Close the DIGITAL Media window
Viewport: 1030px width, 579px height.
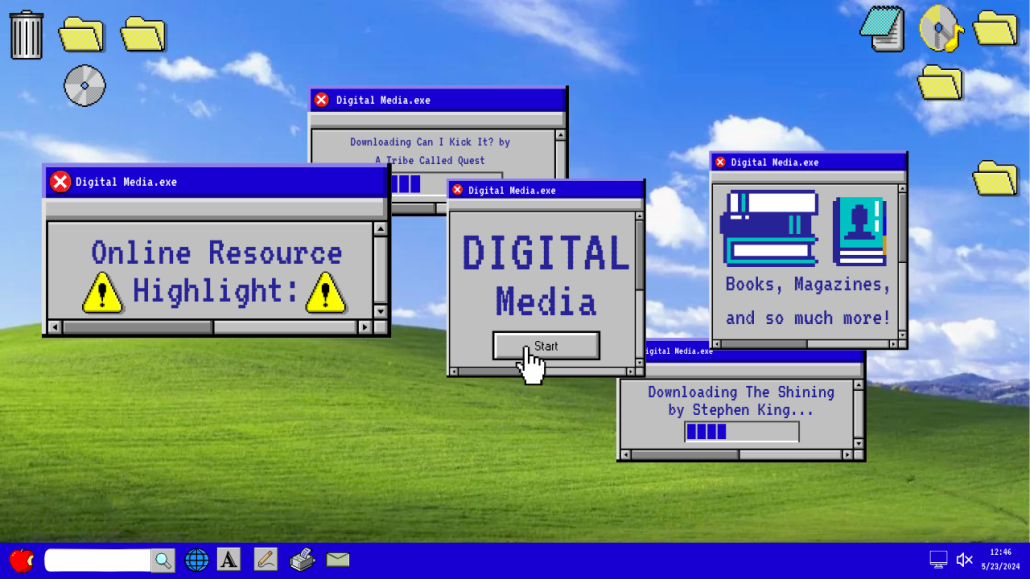coord(458,190)
